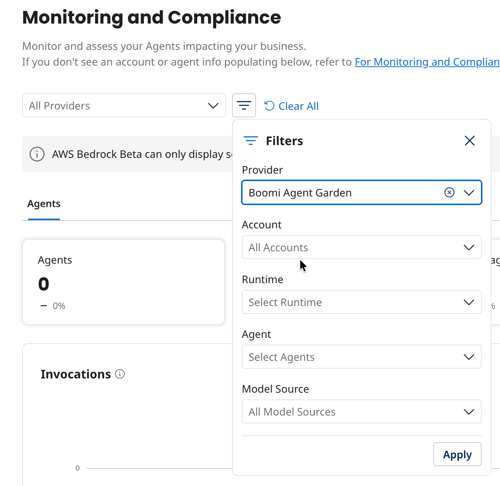This screenshot has height=486, width=500.
Task: Click the Apply button
Action: tap(457, 454)
